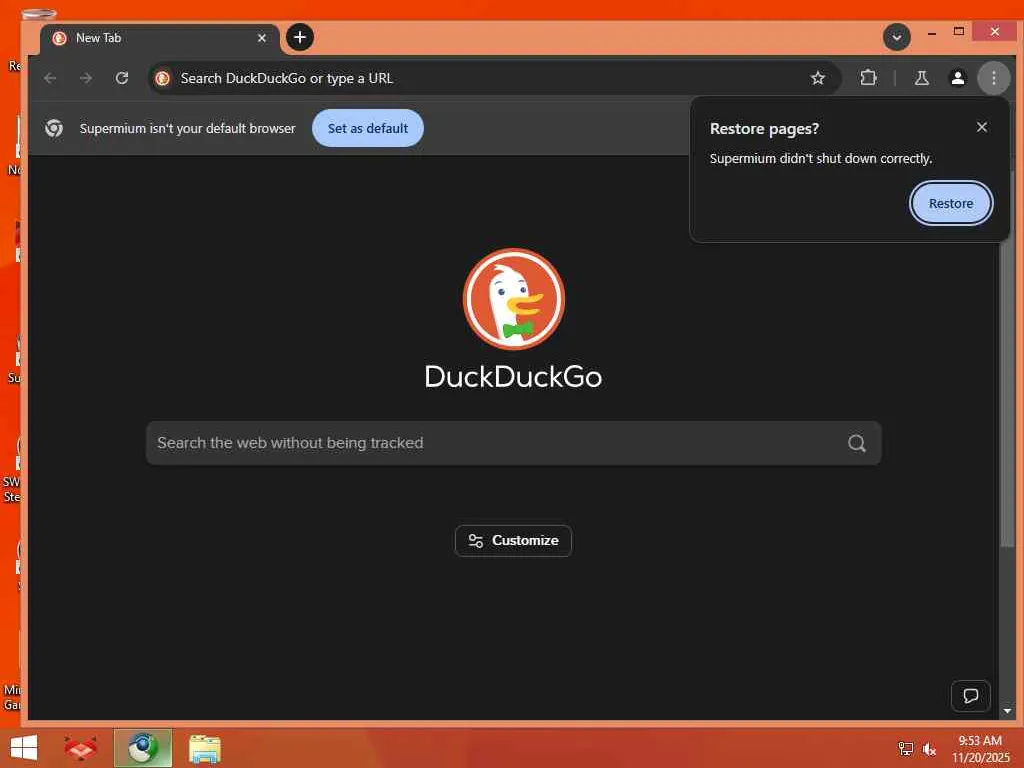The width and height of the screenshot is (1024, 768).
Task: Open the feedback chat bubble icon
Action: point(970,696)
